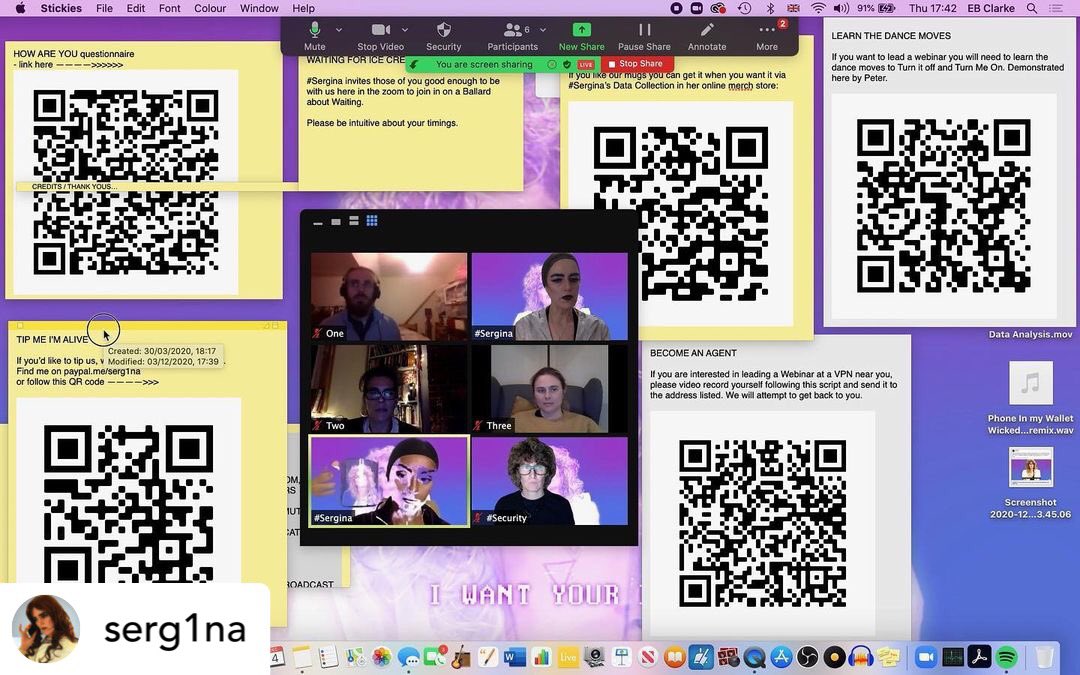Click collapsed CREDITS / THANK YOUS sticky bar
1080x675 pixels.
click(x=157, y=187)
